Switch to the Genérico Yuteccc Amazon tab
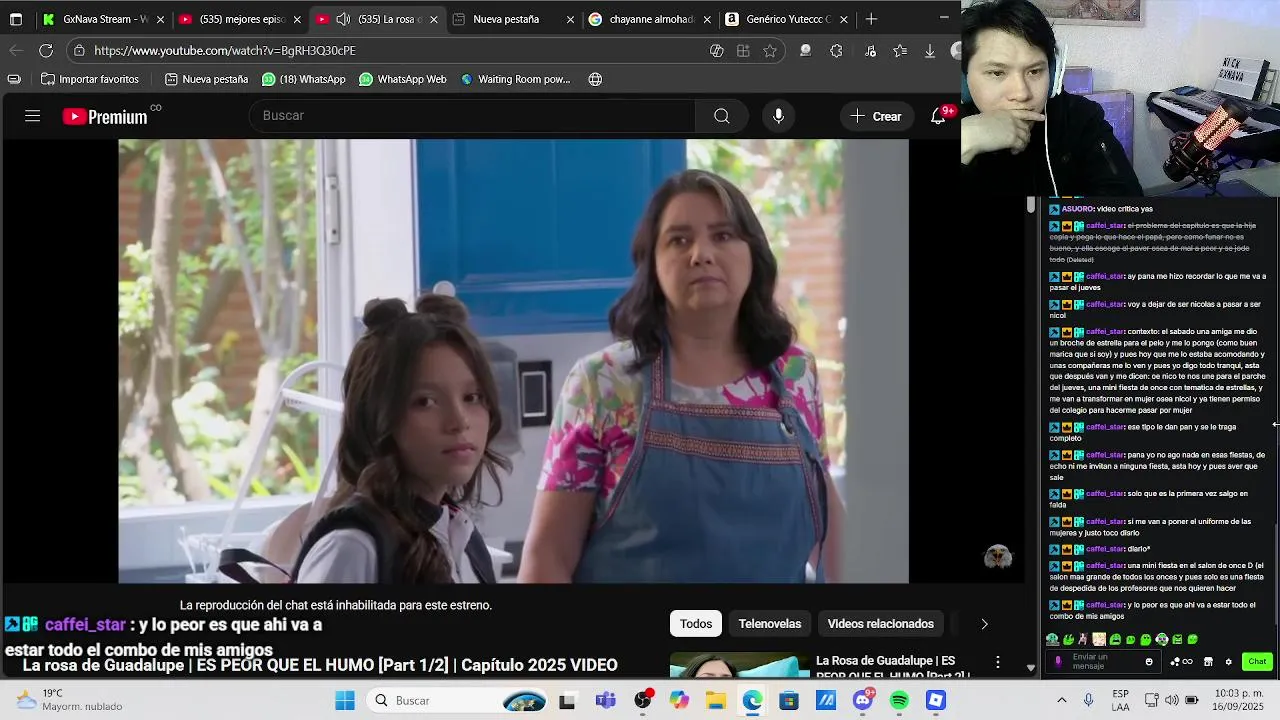Image resolution: width=1280 pixels, height=720 pixels. tap(788, 19)
